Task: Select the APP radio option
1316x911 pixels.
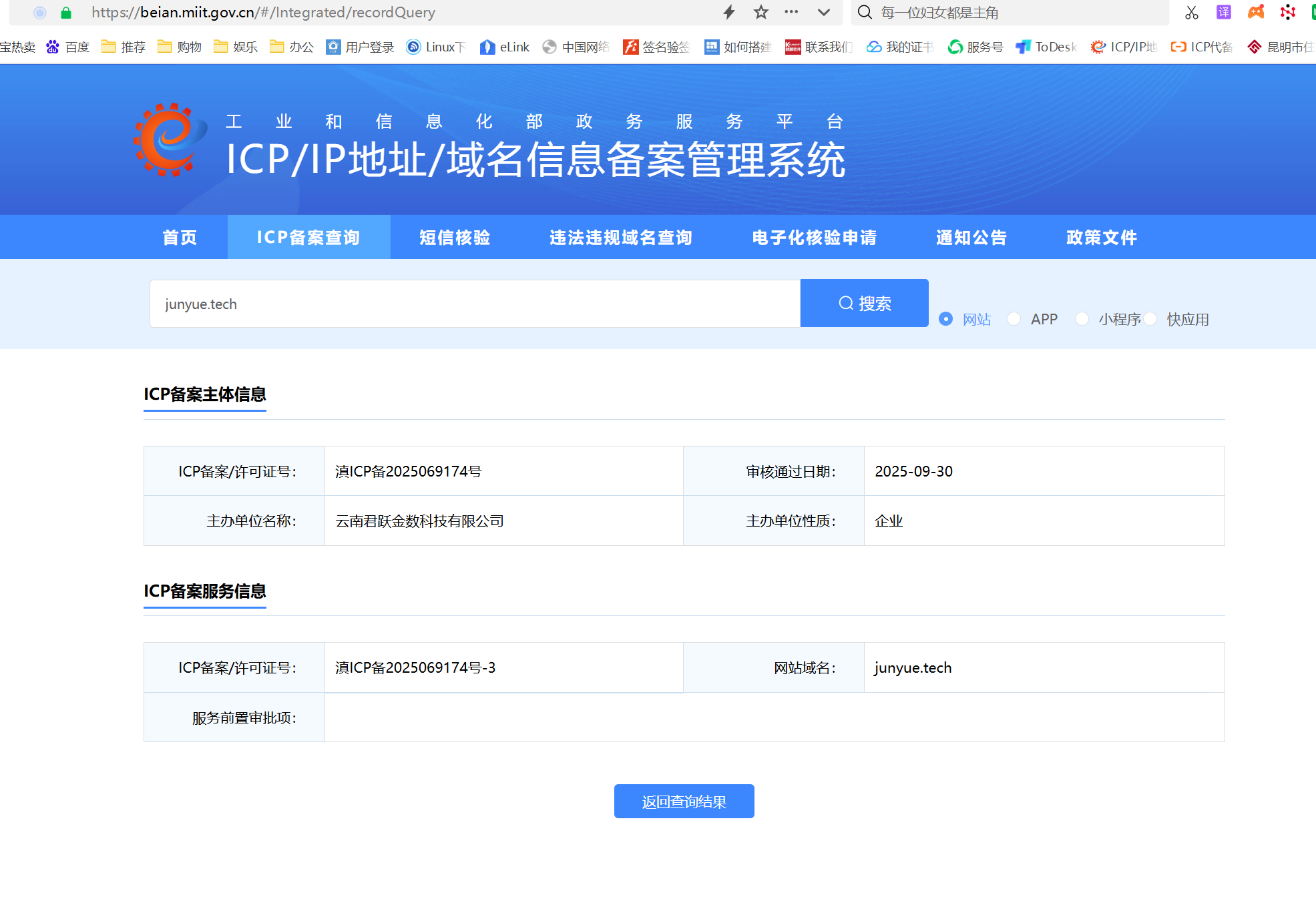Action: click(x=1014, y=319)
